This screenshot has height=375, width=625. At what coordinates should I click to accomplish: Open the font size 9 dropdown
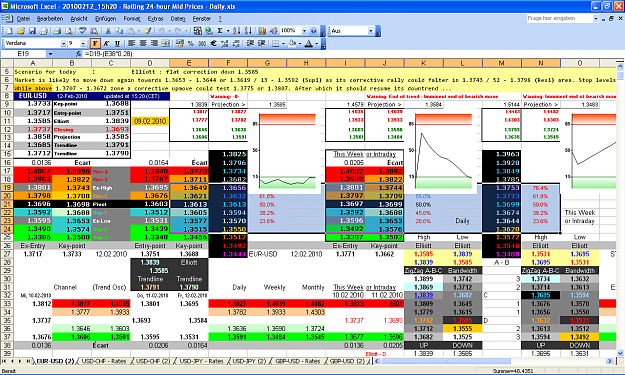coord(83,43)
